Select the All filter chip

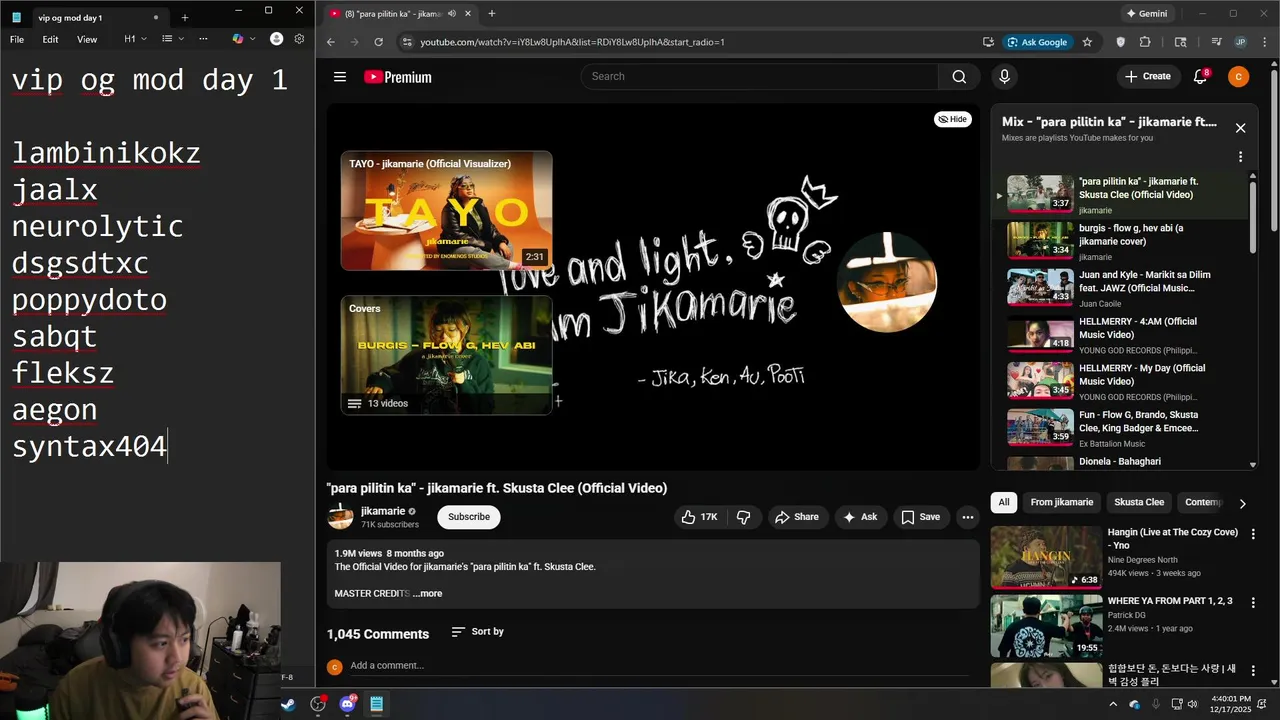point(1004,502)
